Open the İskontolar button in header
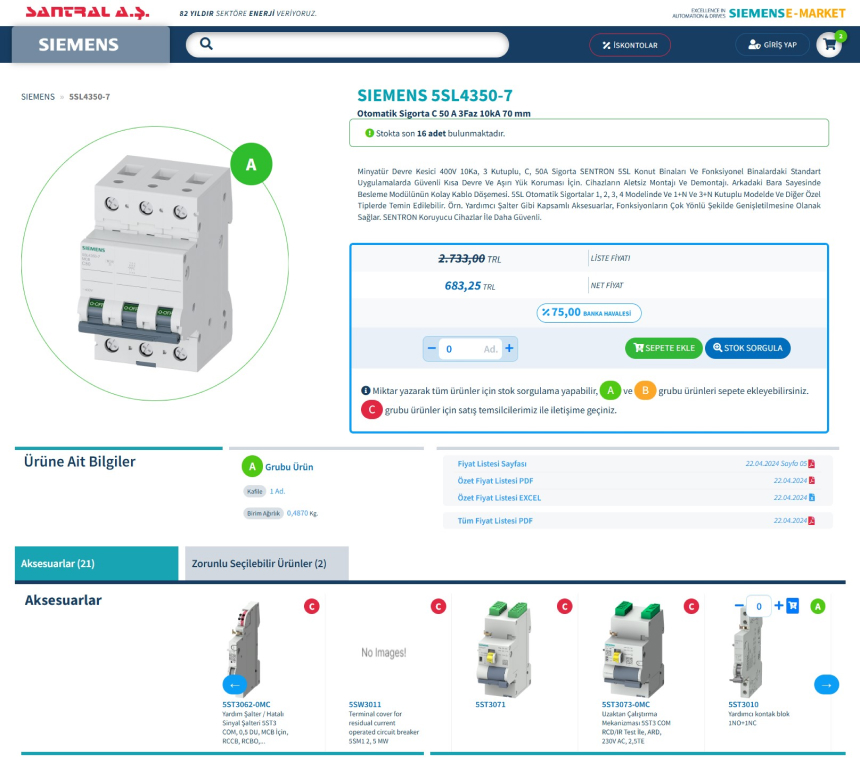Screen dimensions: 860x758 click(x=630, y=45)
